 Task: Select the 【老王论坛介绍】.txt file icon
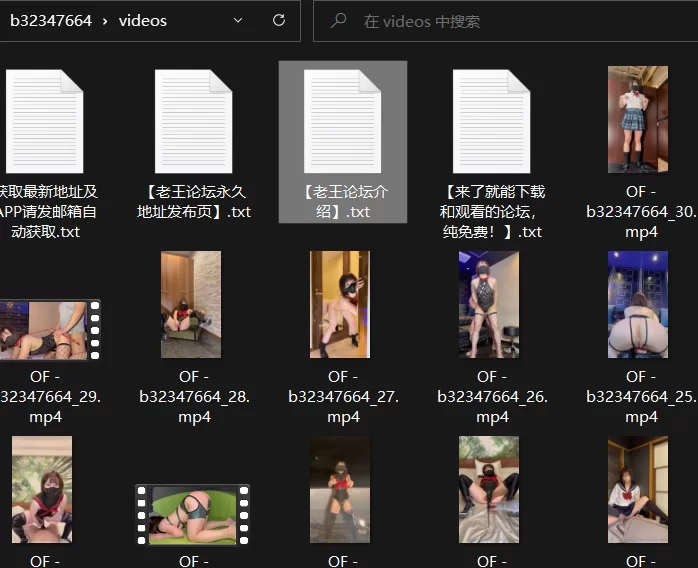click(x=342, y=120)
